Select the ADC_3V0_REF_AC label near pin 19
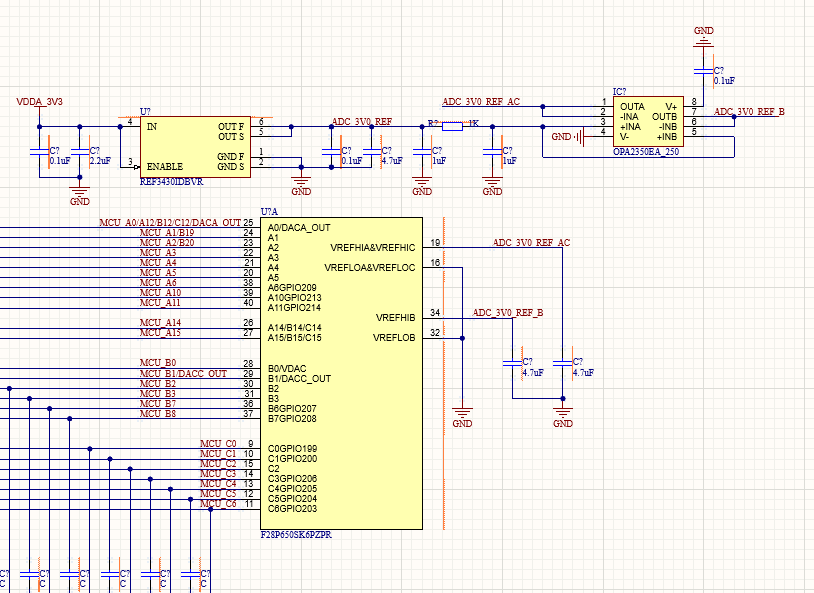 tap(531, 242)
